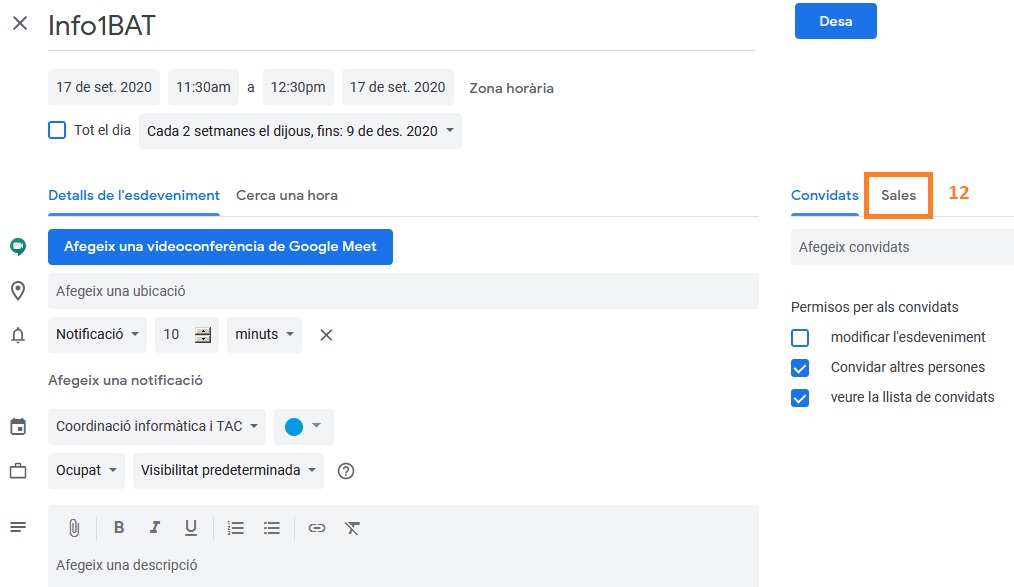Image resolution: width=1014 pixels, height=587 pixels.
Task: Add a Google Meet videoconference
Action: click(x=220, y=246)
